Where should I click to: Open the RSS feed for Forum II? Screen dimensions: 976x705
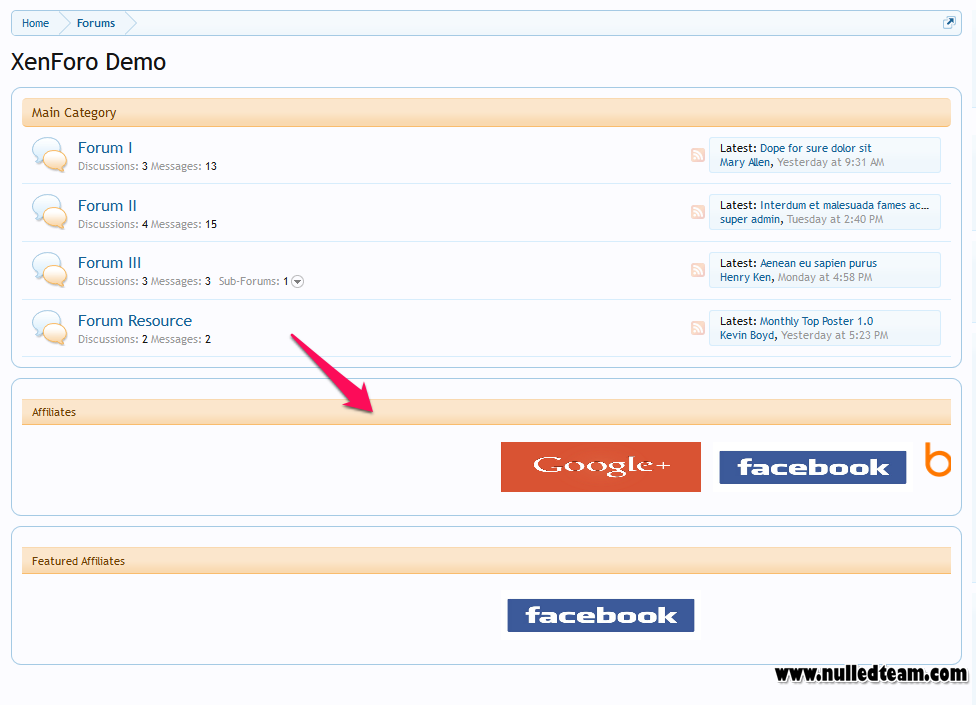698,212
